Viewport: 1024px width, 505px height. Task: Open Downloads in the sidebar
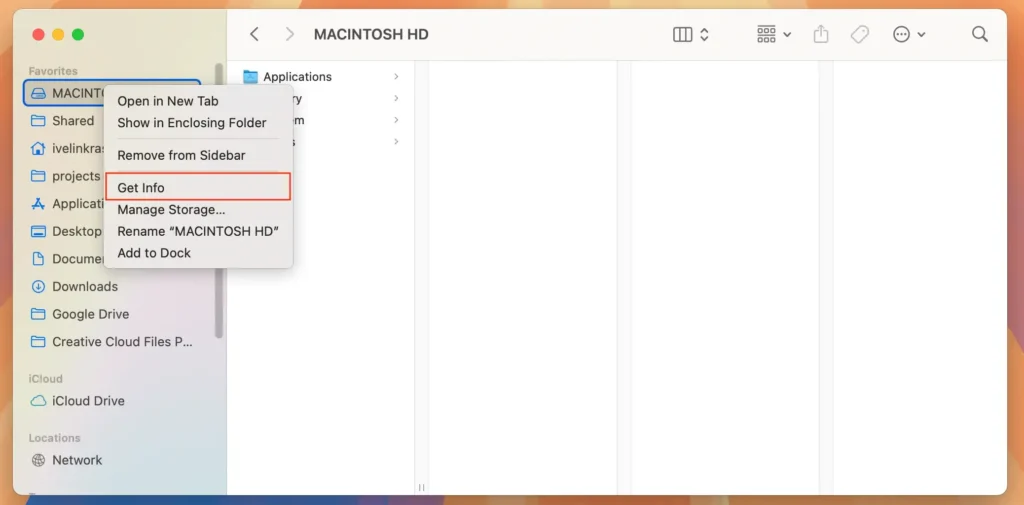tap(85, 286)
